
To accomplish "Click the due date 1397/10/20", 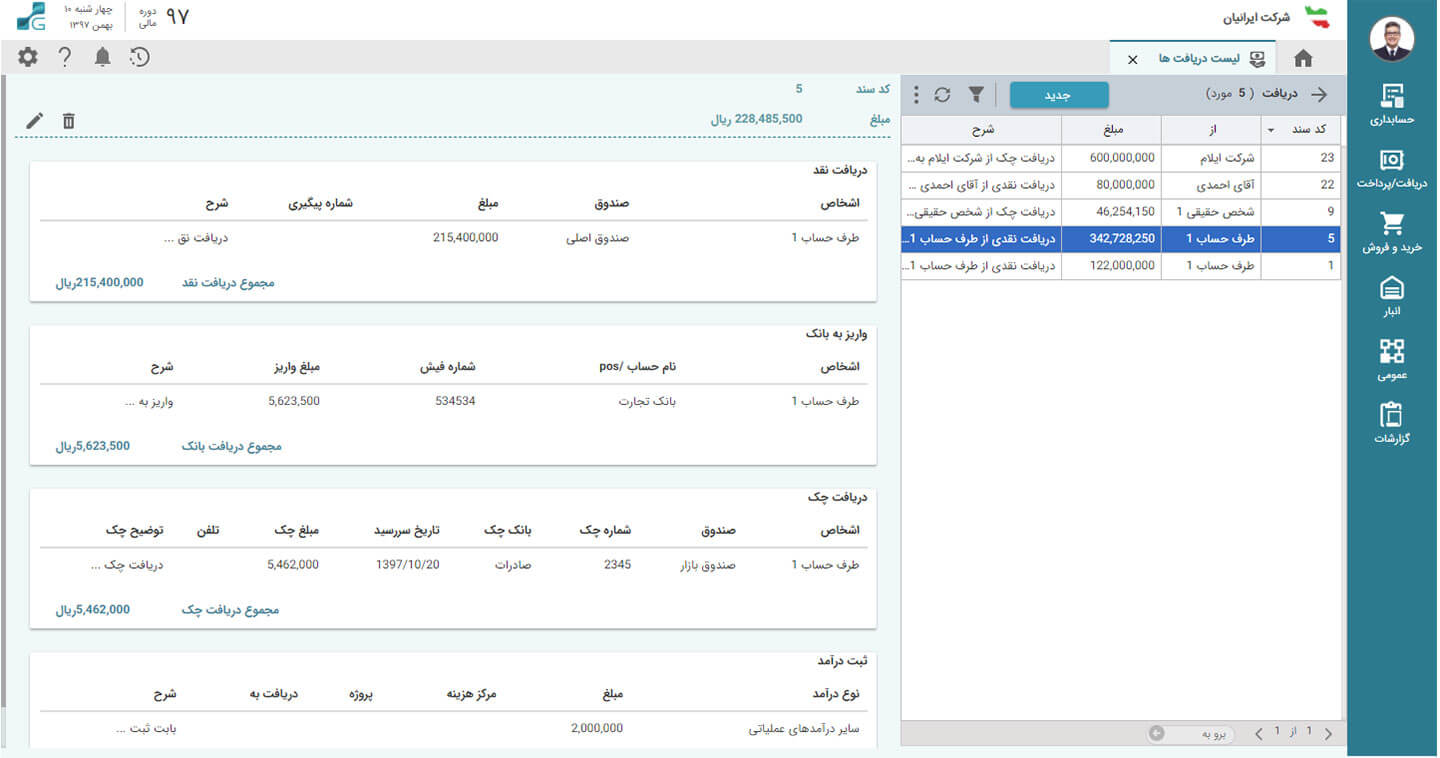I will click(x=407, y=565).
